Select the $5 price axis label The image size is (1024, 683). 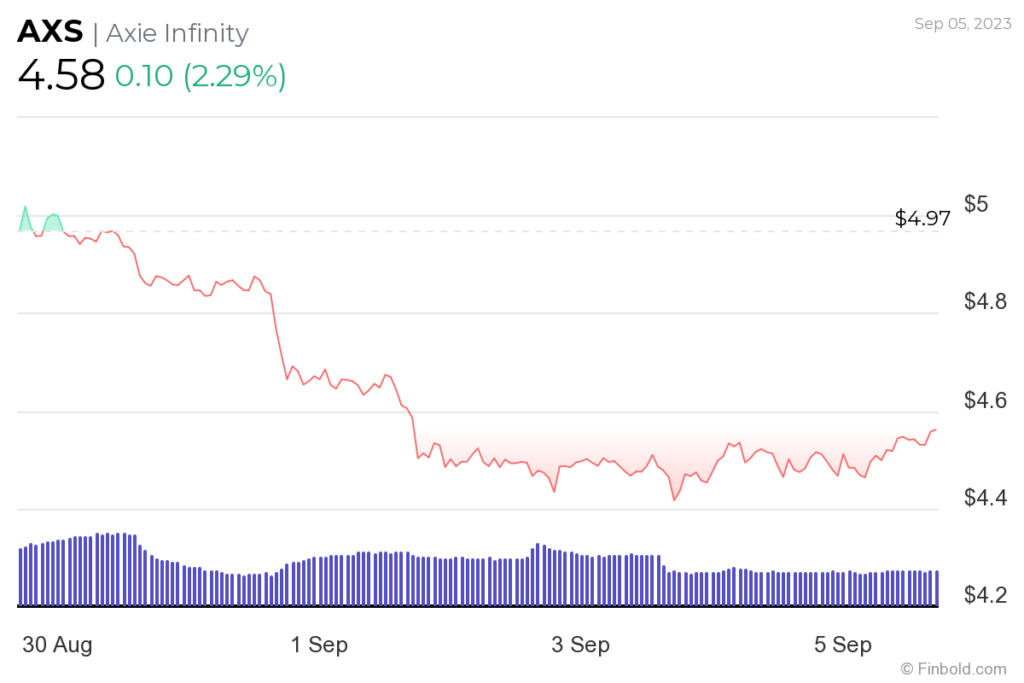tap(976, 204)
